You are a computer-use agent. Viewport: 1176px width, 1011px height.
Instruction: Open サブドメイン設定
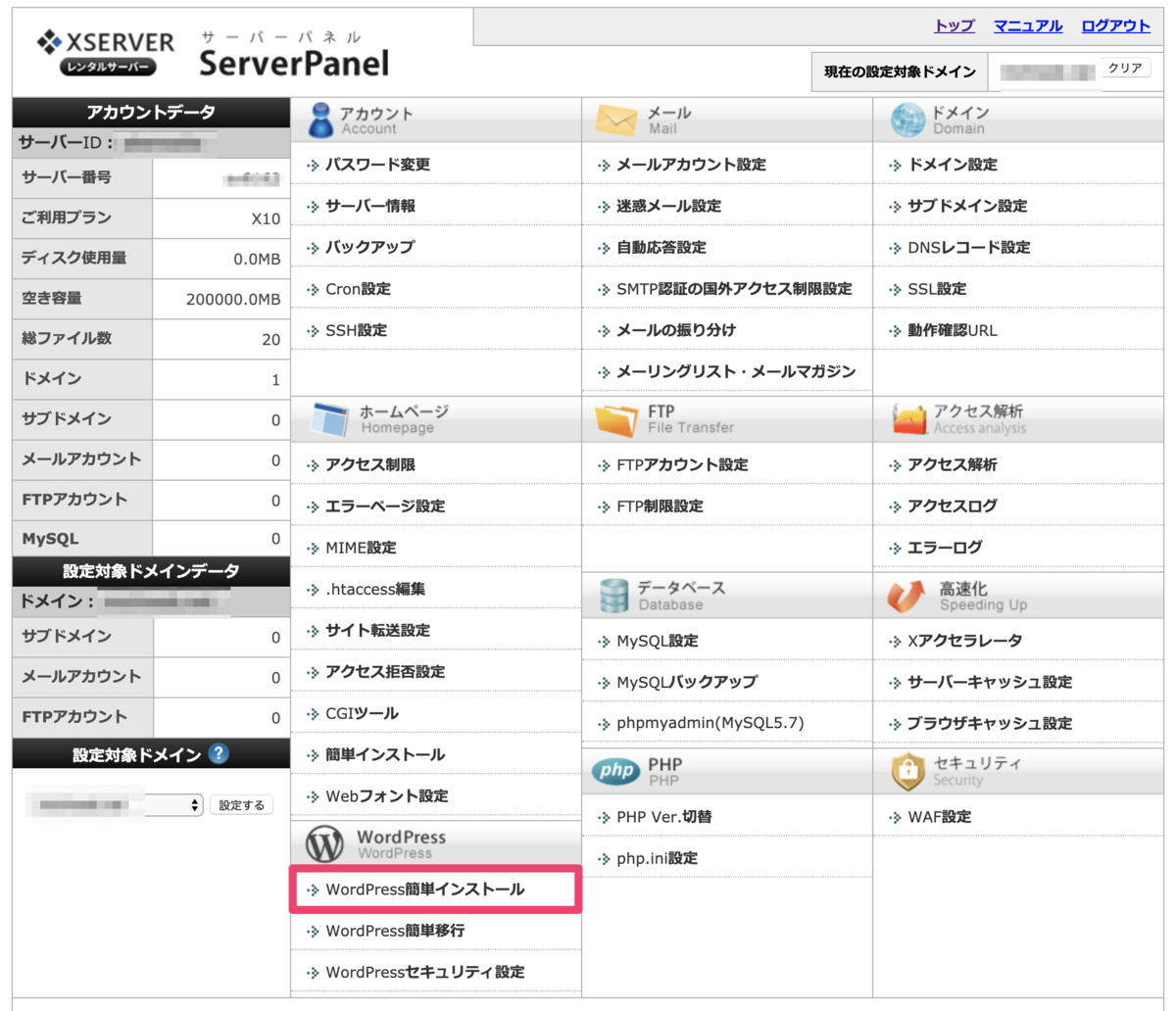tap(967, 206)
